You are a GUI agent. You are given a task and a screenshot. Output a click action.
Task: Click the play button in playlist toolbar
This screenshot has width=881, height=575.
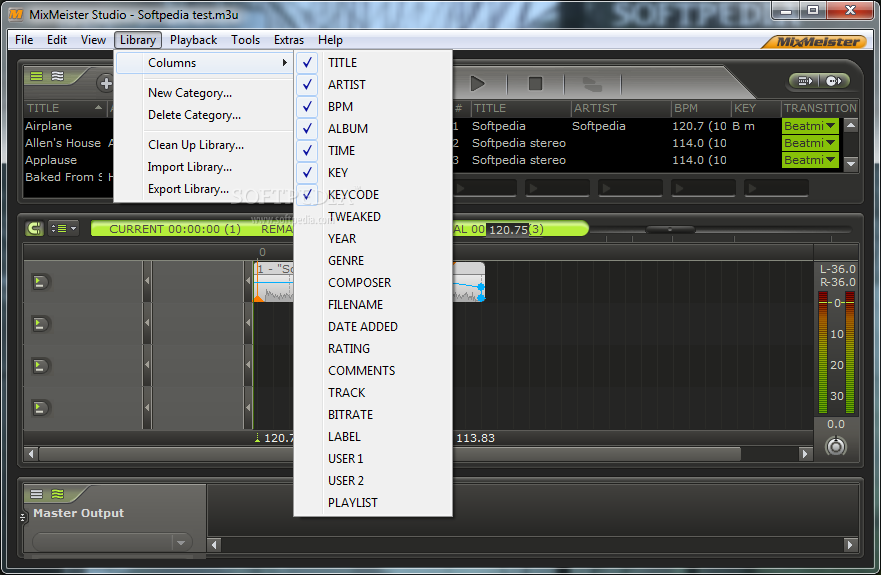click(x=478, y=84)
